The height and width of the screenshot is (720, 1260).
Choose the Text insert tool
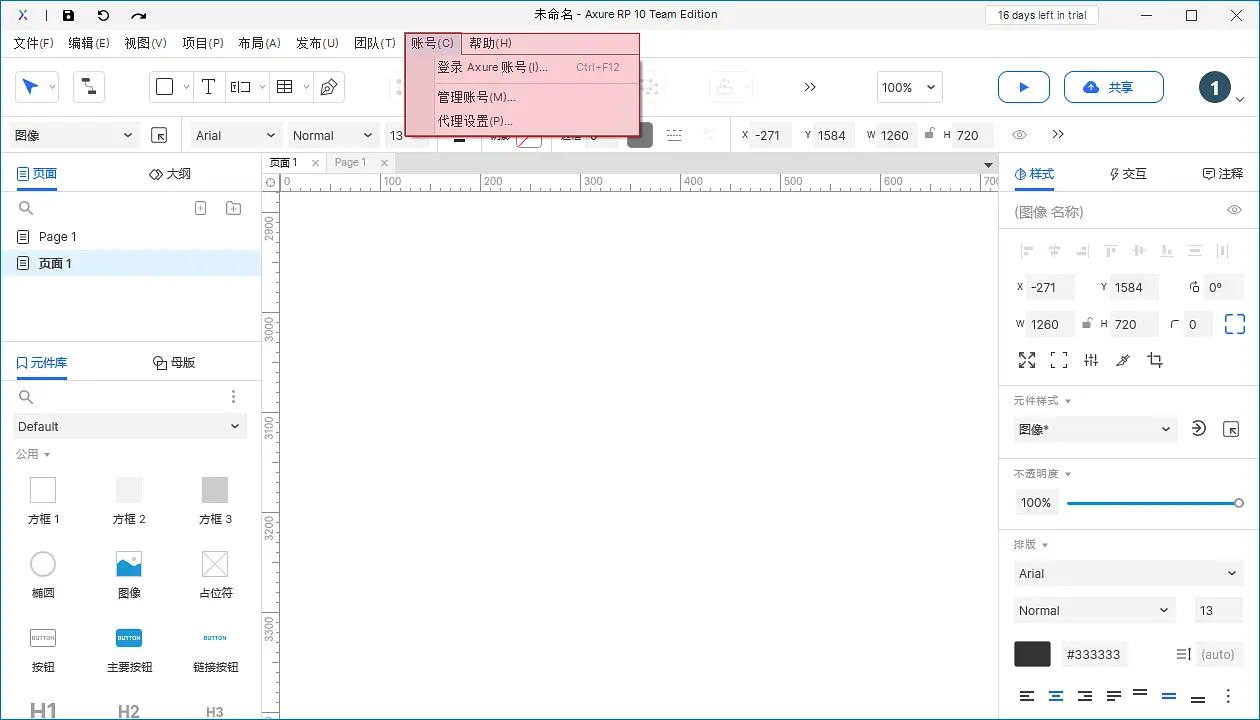(208, 87)
